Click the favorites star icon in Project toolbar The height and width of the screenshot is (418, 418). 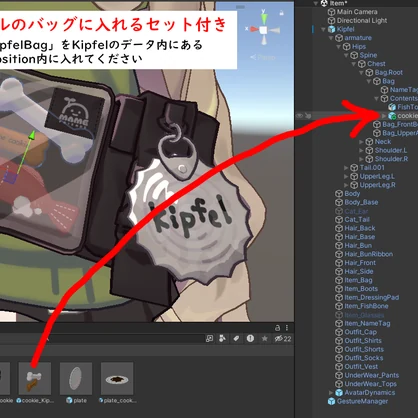pos(265,339)
